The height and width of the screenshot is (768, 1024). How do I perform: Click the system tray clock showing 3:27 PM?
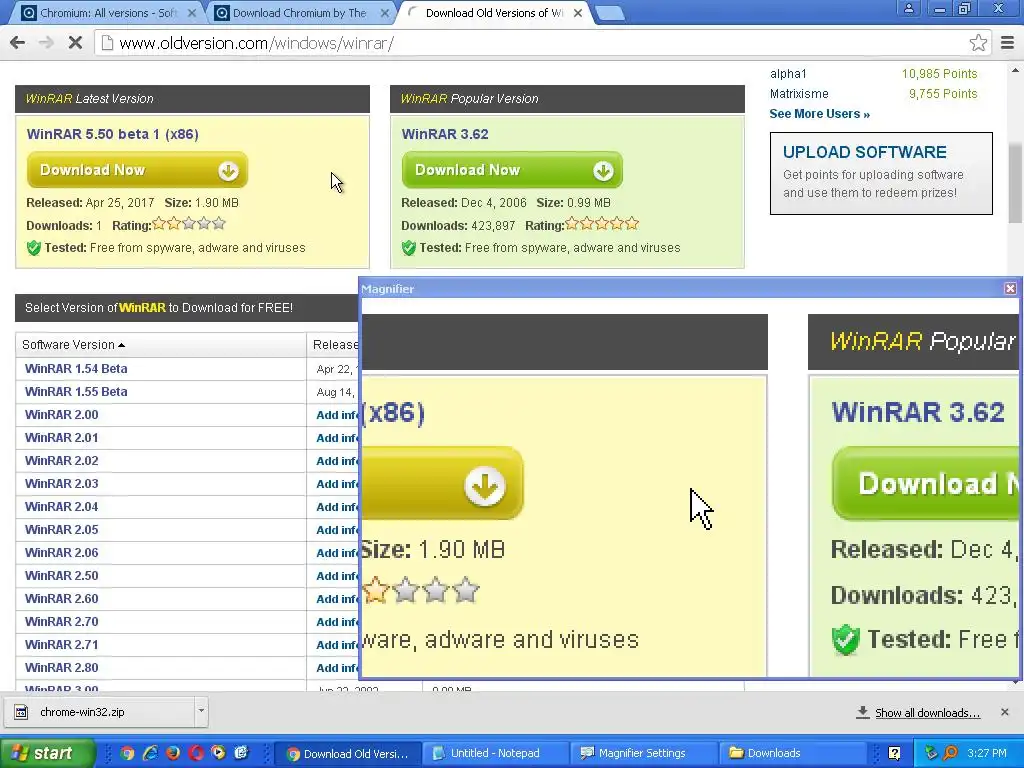click(x=987, y=753)
